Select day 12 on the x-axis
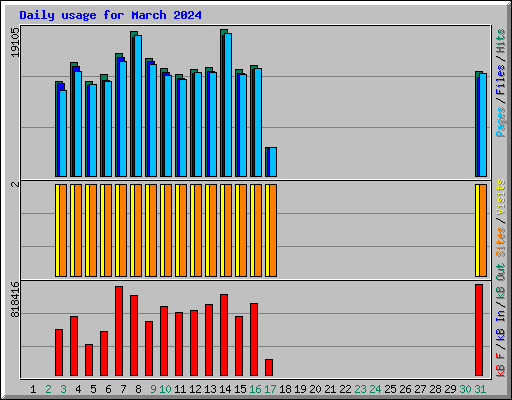512x400 pixels. [x=195, y=389]
